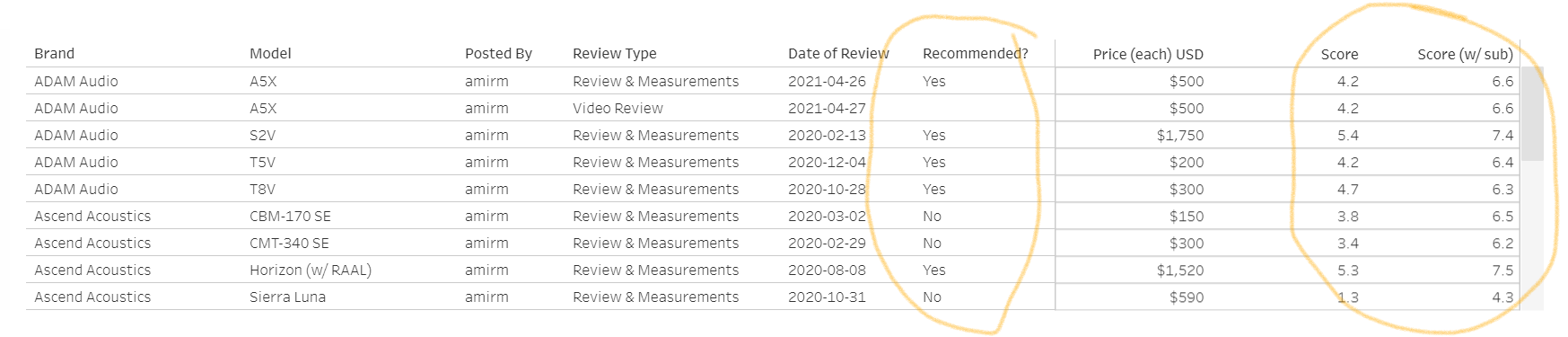
Task: Select the 7.5 score with sub value
Action: [1502, 270]
